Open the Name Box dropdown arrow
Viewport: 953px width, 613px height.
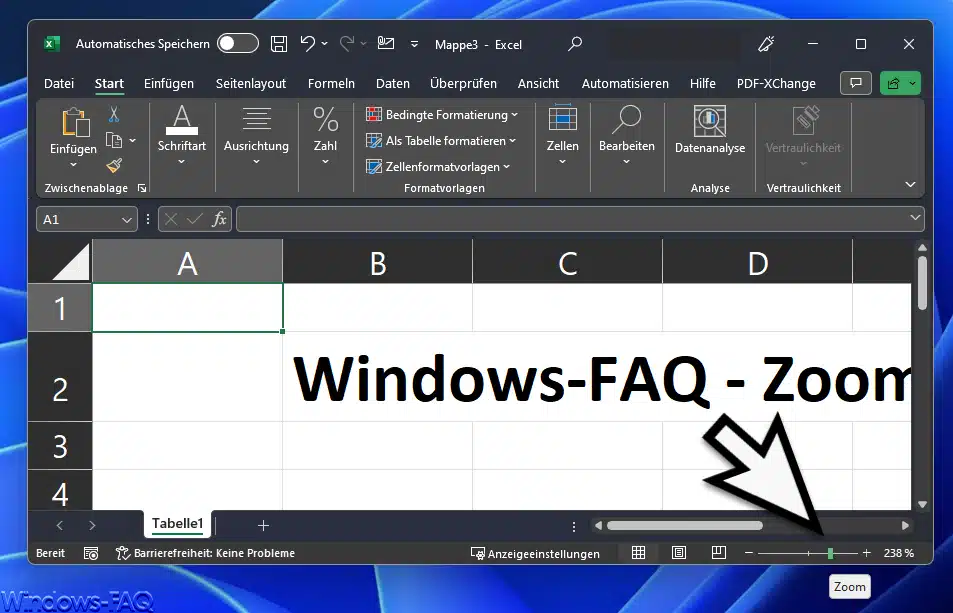pos(126,219)
